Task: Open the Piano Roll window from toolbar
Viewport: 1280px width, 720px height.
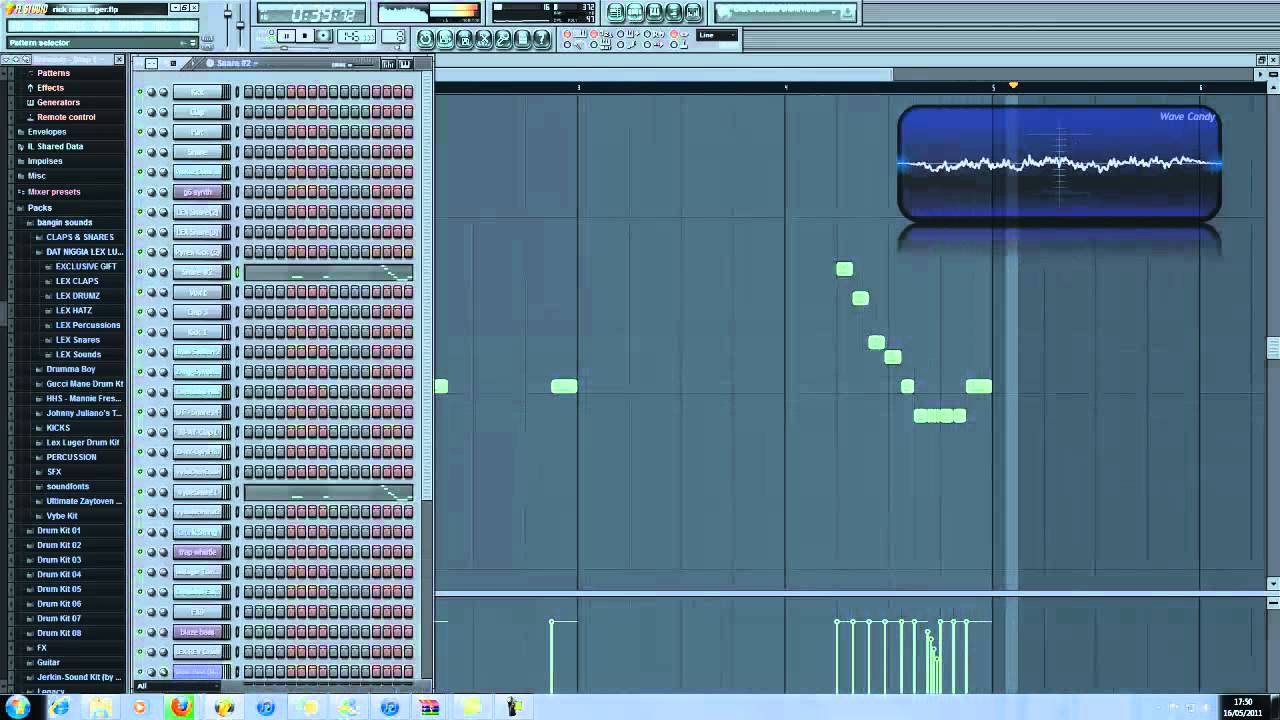Action: 654,12
